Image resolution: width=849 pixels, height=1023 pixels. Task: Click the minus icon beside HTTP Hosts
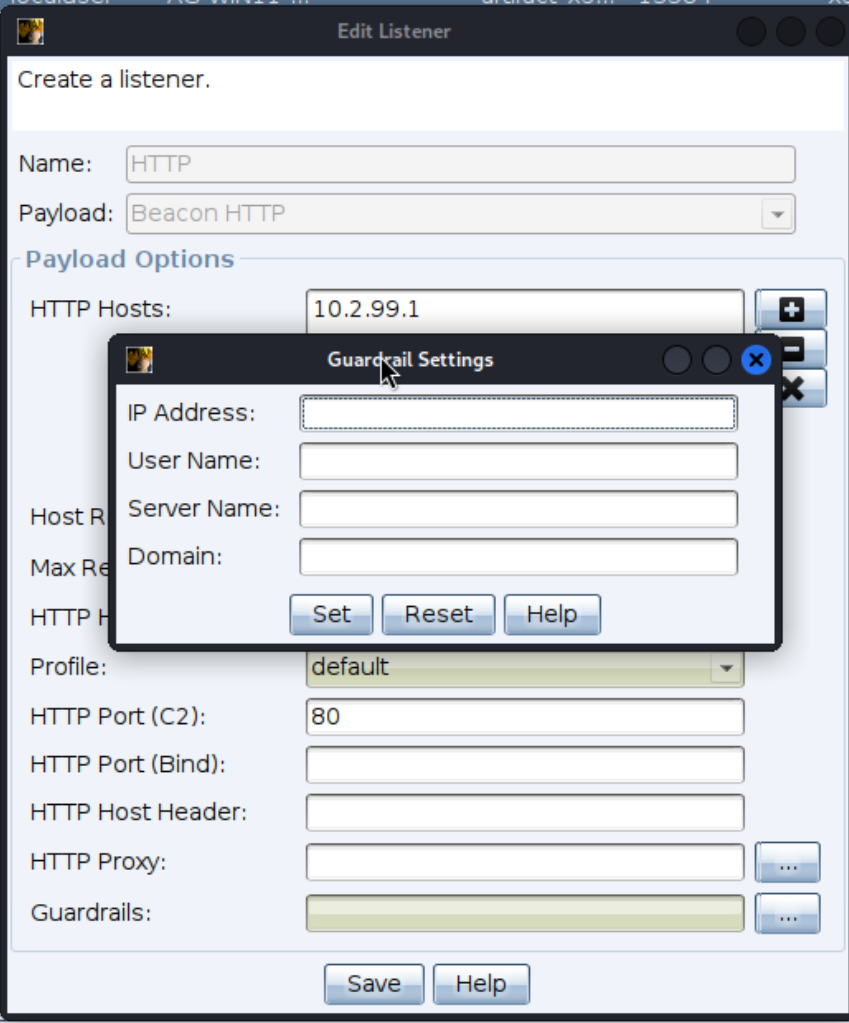tap(804, 349)
